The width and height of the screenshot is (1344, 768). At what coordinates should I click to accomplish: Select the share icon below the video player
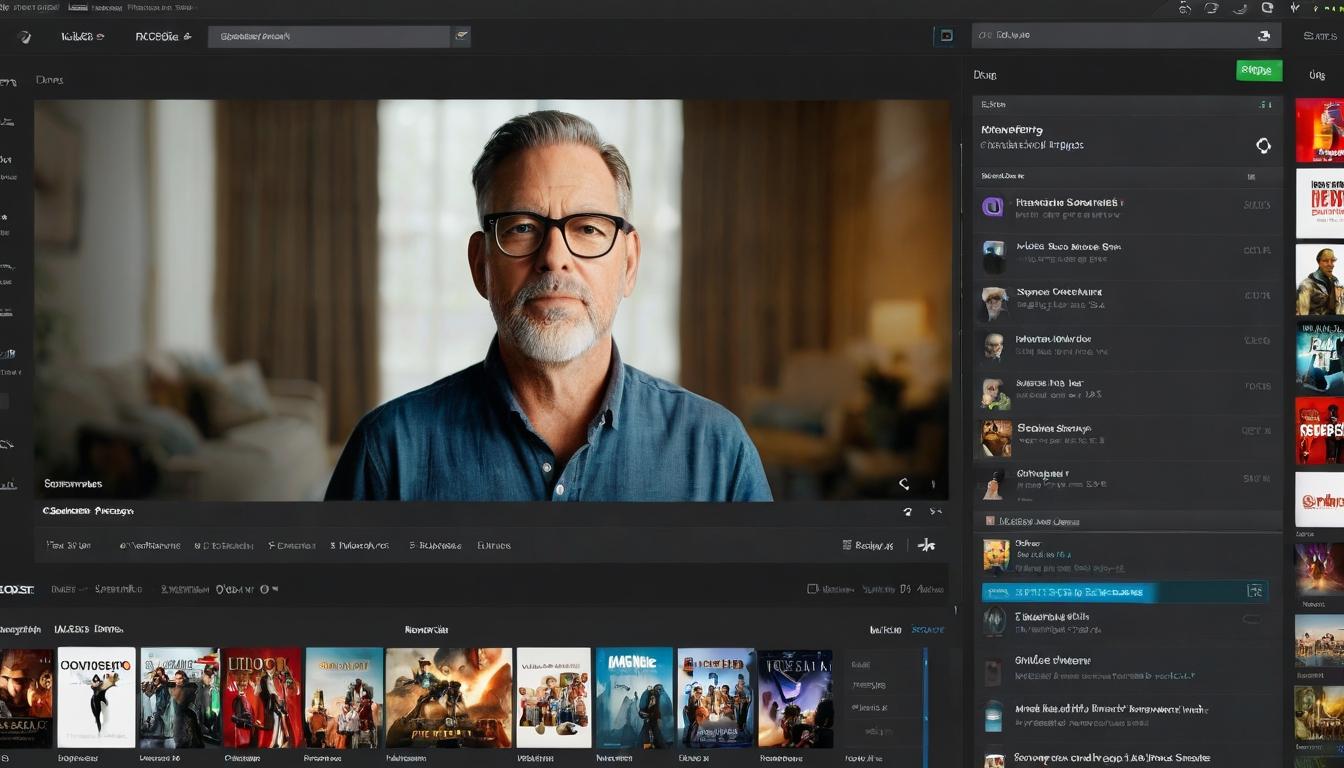(904, 484)
